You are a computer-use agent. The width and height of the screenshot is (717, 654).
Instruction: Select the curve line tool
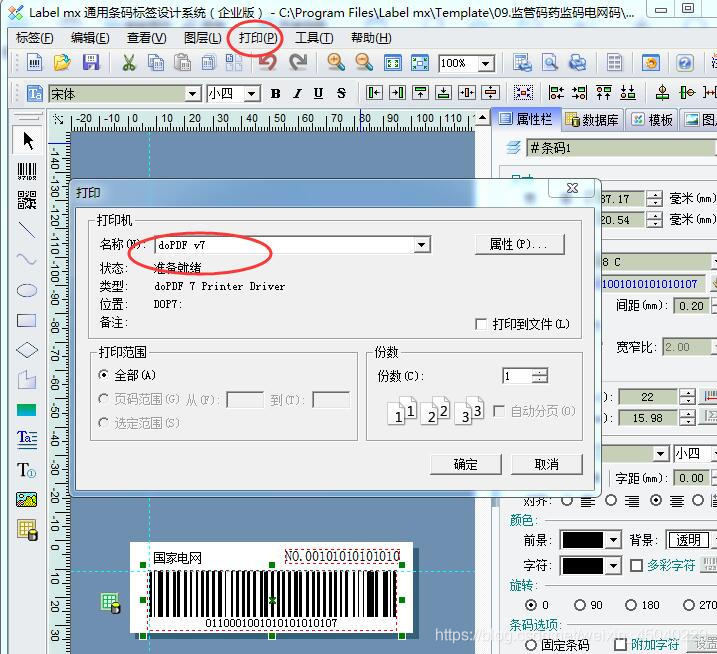(27, 259)
